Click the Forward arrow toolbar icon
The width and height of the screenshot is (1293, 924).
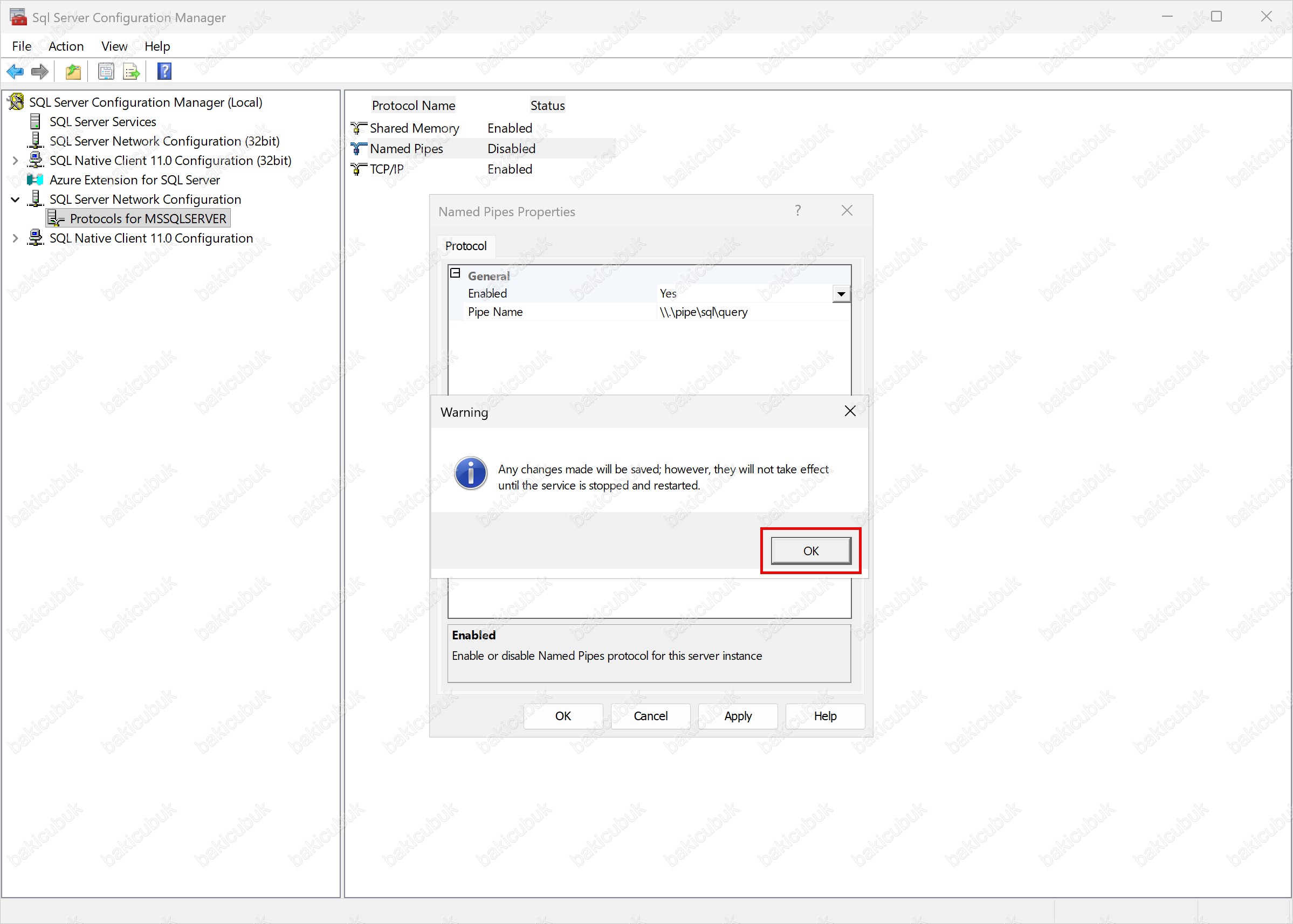tap(39, 72)
